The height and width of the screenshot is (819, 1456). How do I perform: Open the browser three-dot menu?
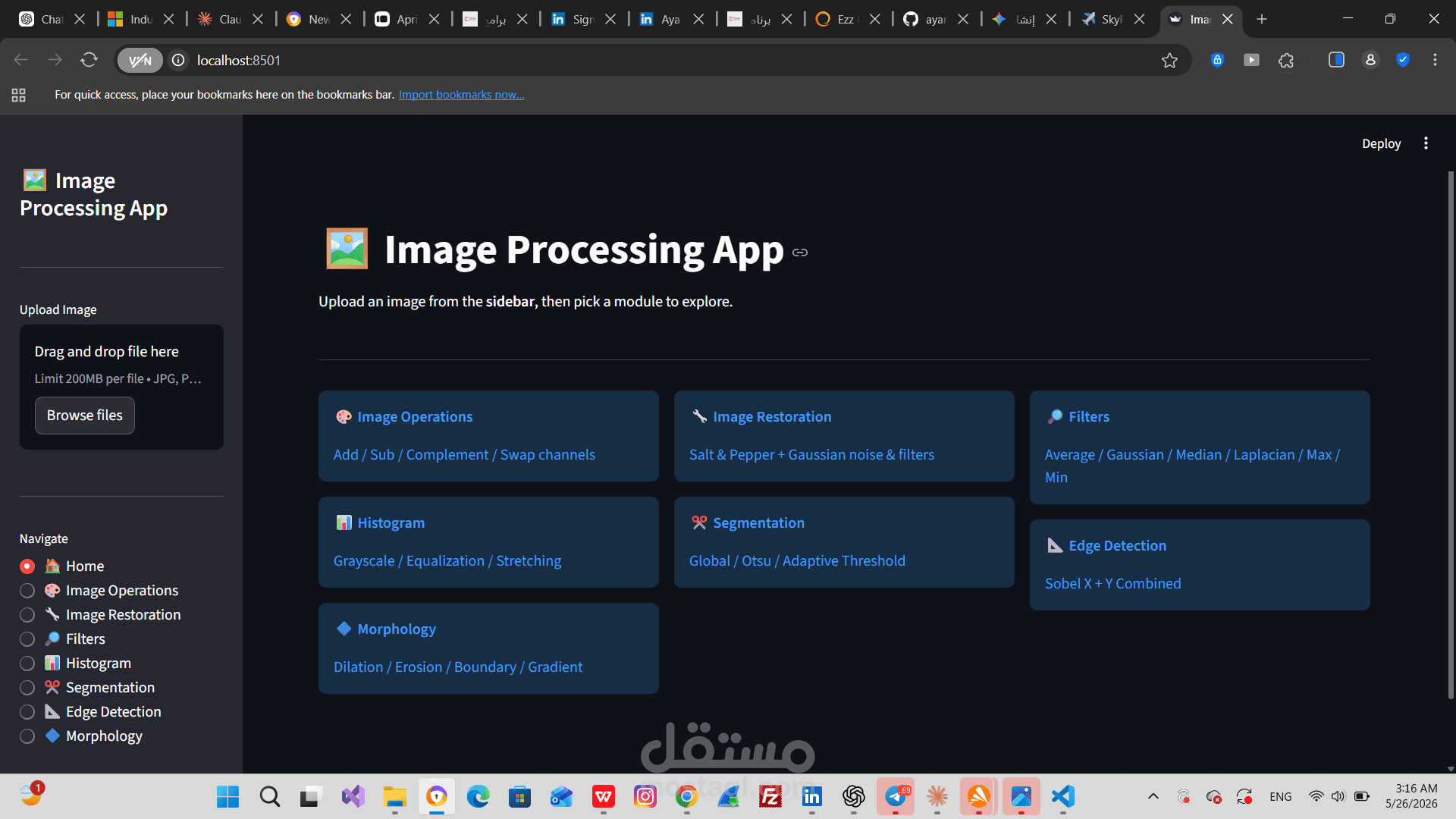point(1435,60)
